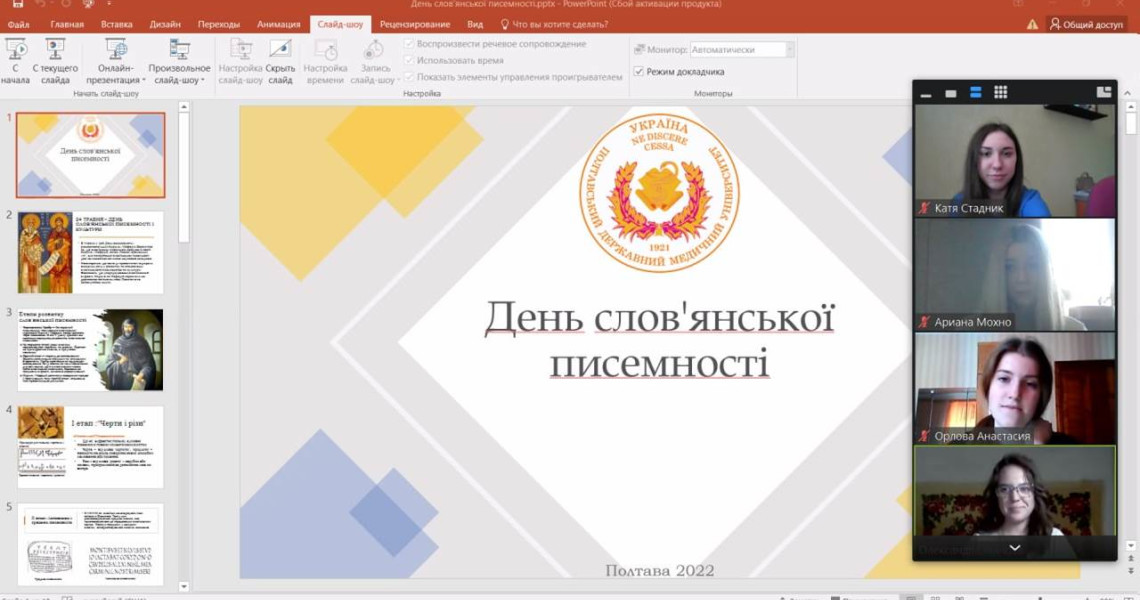The image size is (1140, 600).
Task: Toggle Режим докладчика checkbox
Action: [638, 71]
